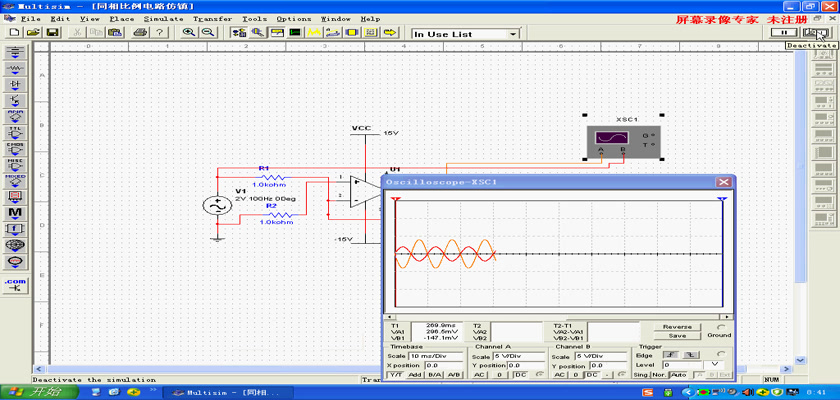The image size is (840, 400).
Task: Open the CMOS component toolbar
Action: coord(16,148)
